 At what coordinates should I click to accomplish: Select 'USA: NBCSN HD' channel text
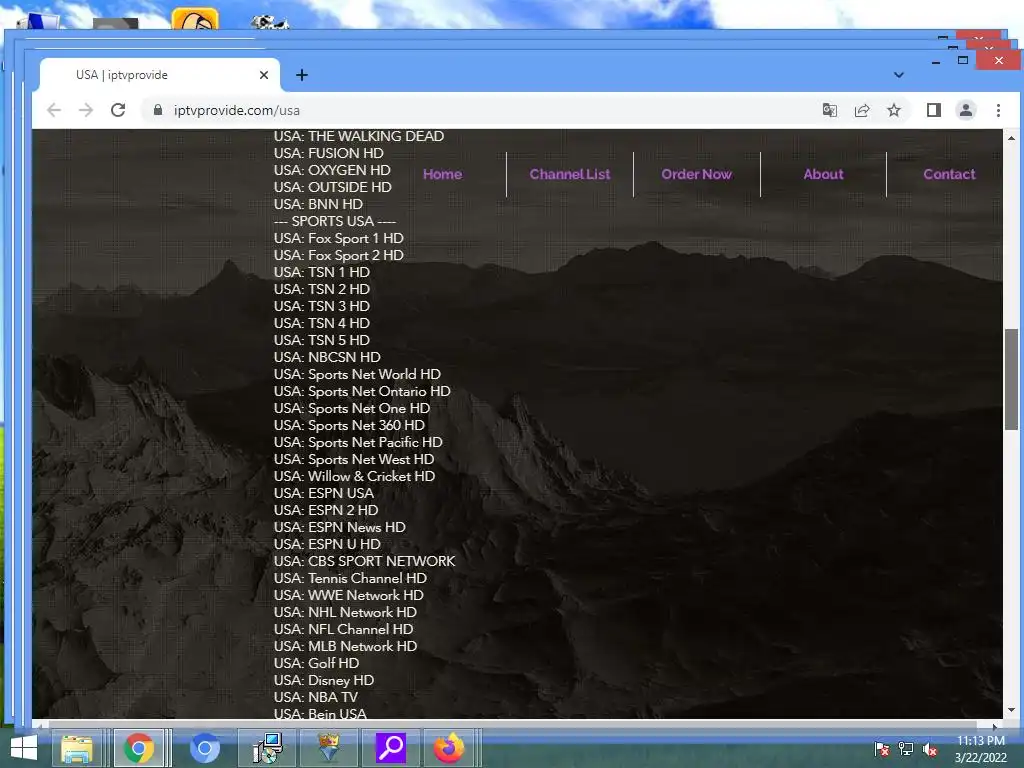pos(327,357)
